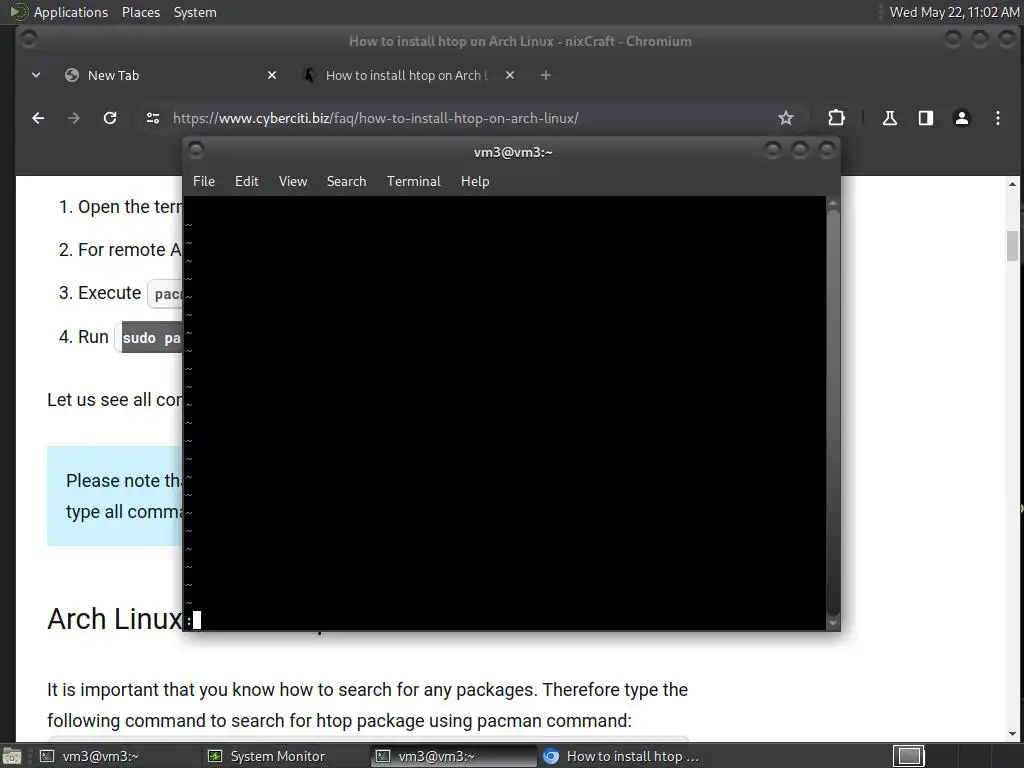Screen dimensions: 1024x768
Task: Open the terminal View menu
Action: point(293,181)
